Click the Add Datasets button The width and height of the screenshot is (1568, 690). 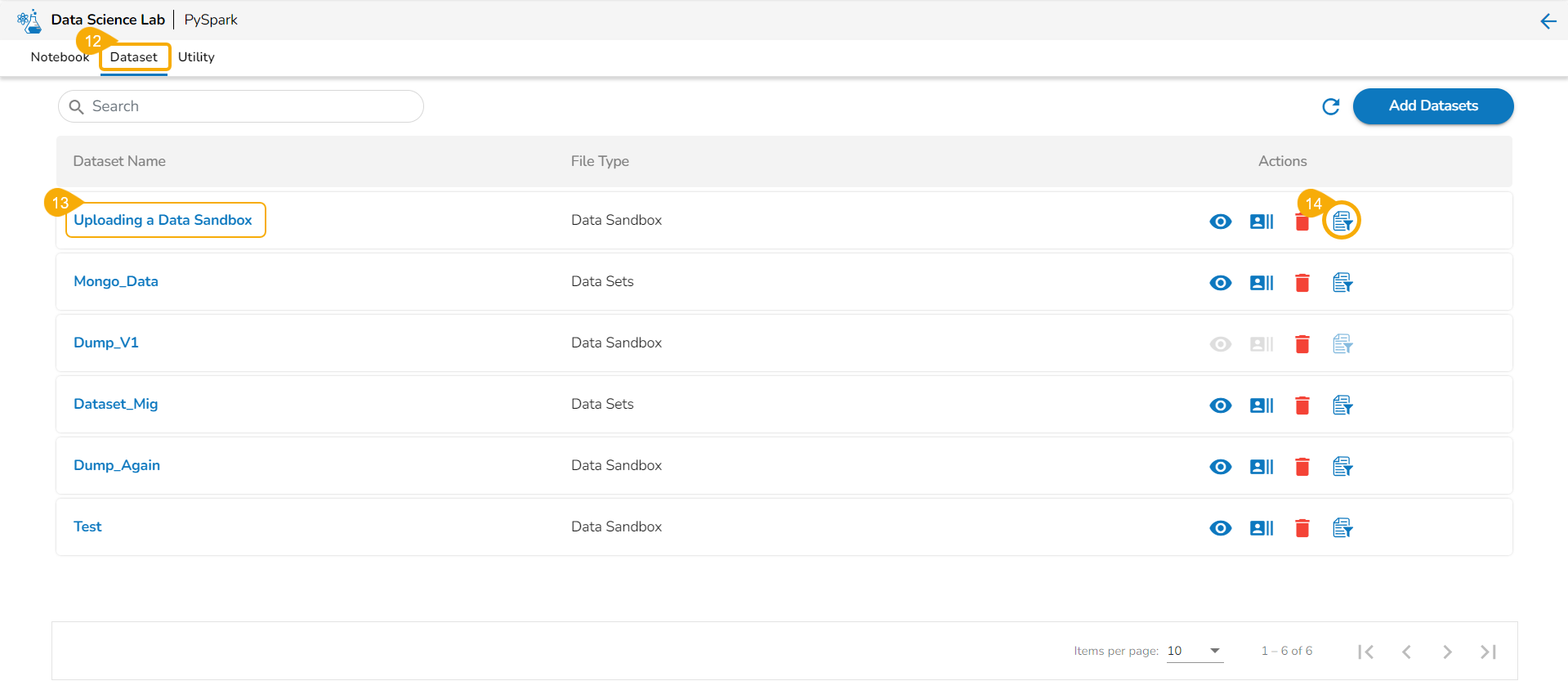[x=1432, y=106]
